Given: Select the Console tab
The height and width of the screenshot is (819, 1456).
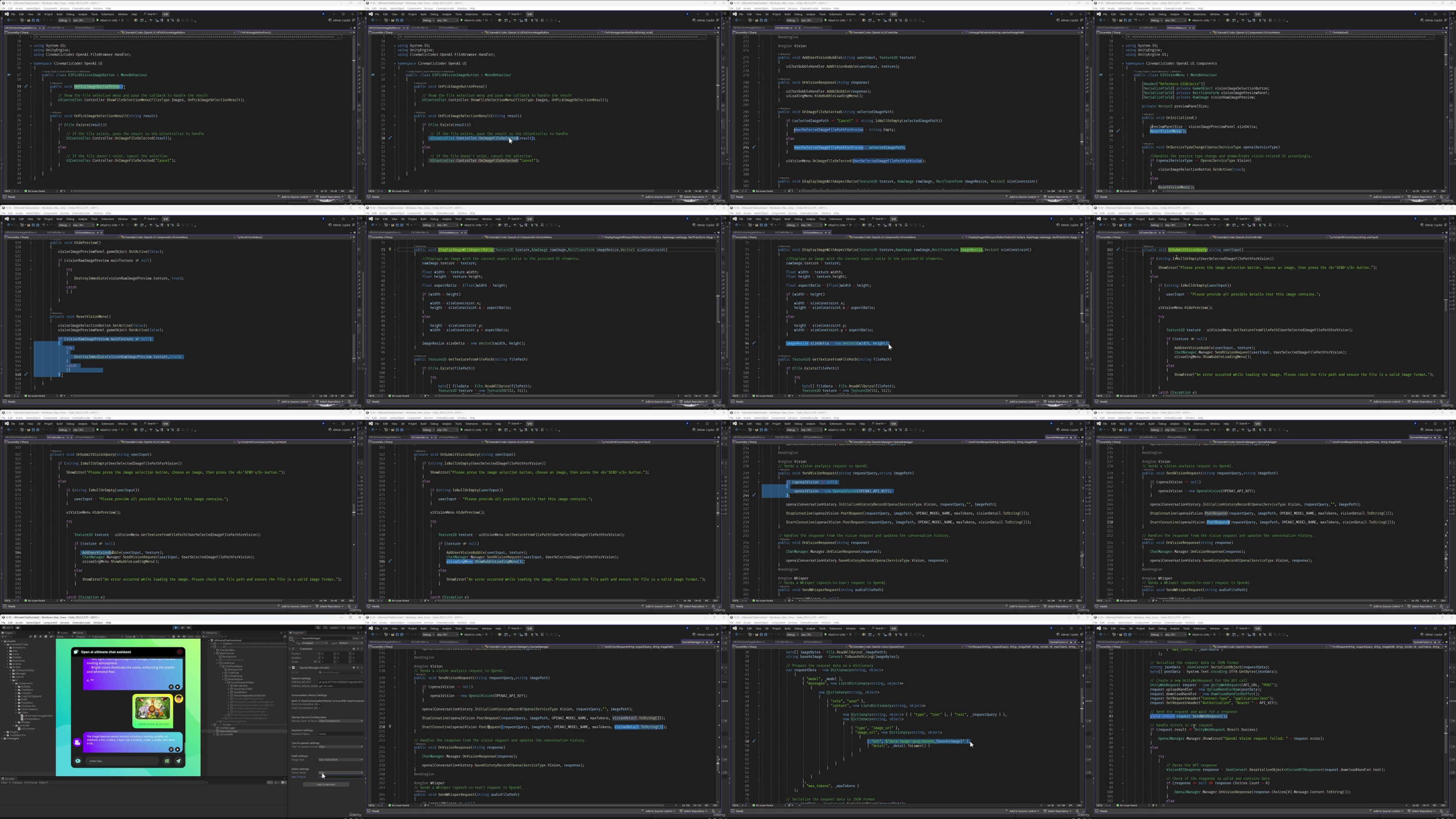Looking at the screenshot, I should (9, 779).
